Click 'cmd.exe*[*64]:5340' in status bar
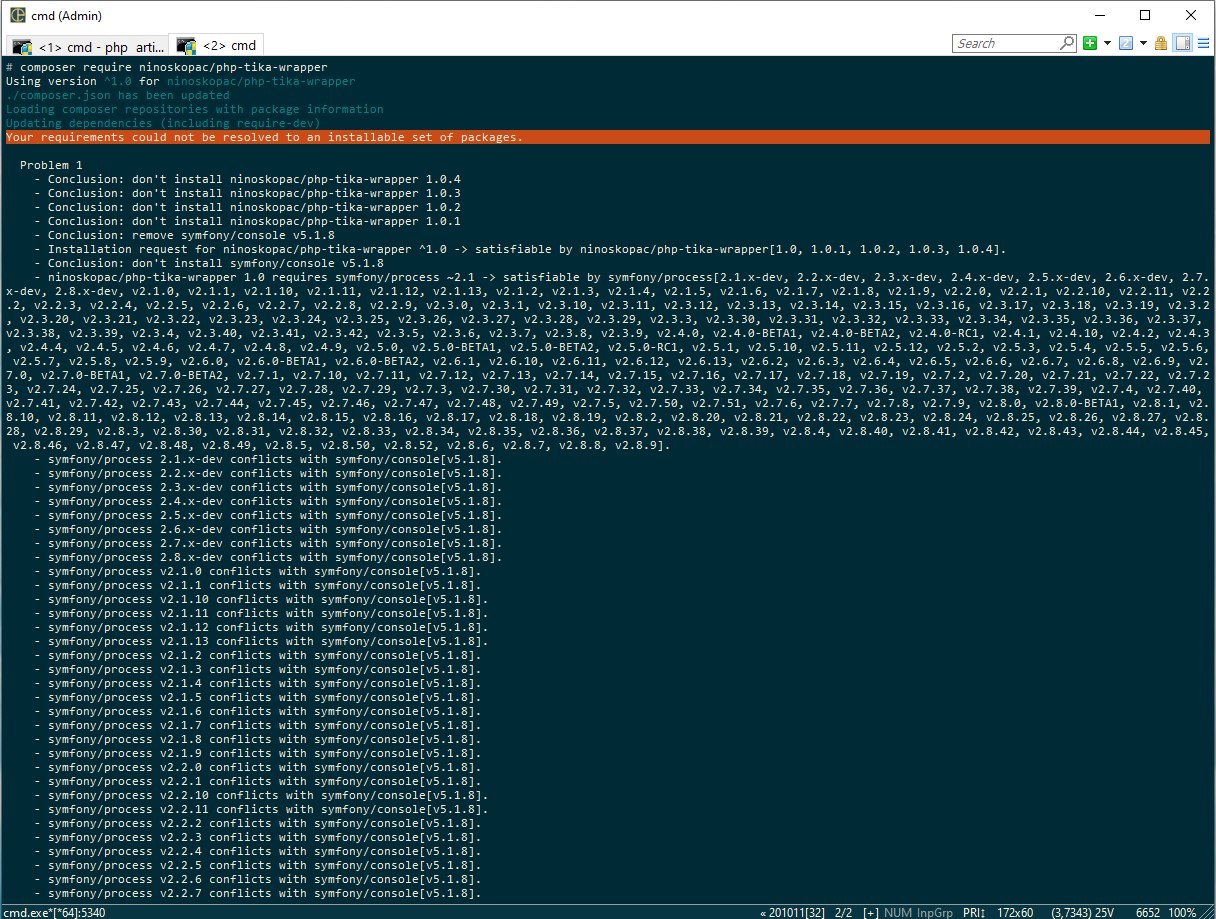 tap(53, 912)
